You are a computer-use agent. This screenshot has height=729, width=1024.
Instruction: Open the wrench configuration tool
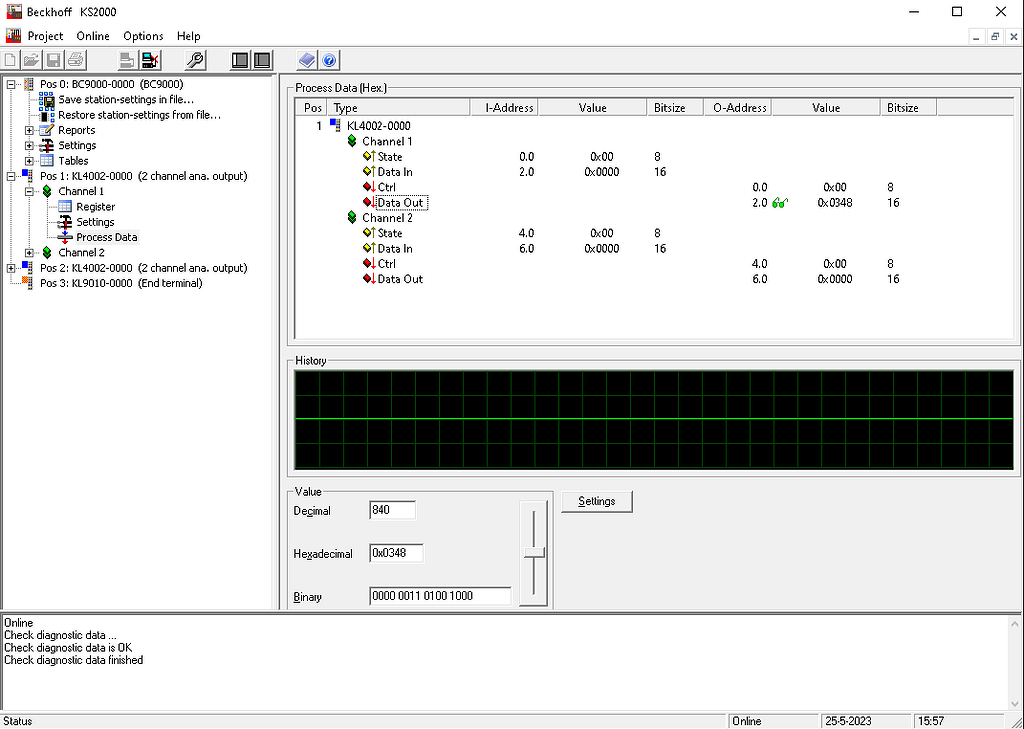point(195,59)
